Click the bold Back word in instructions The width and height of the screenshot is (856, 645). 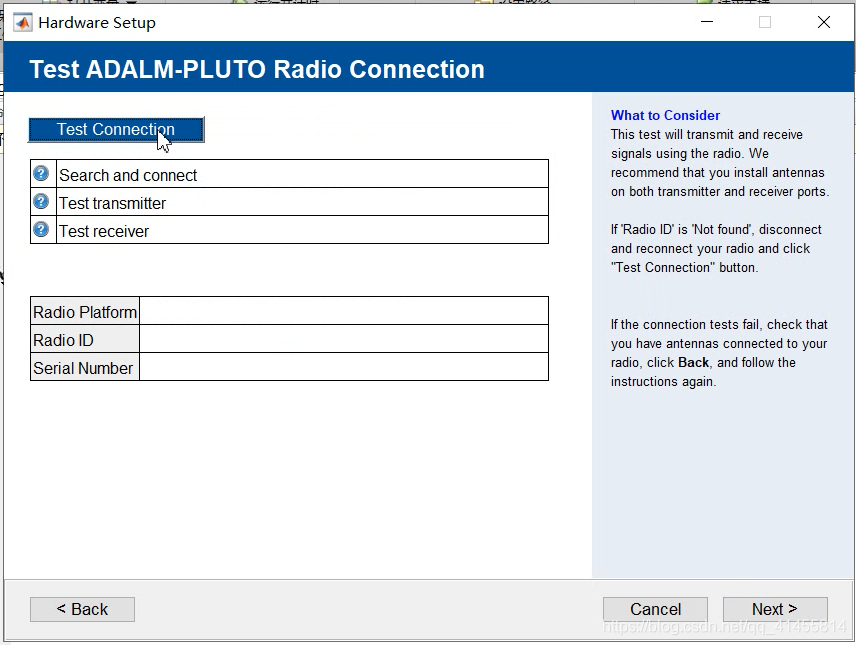coord(693,363)
